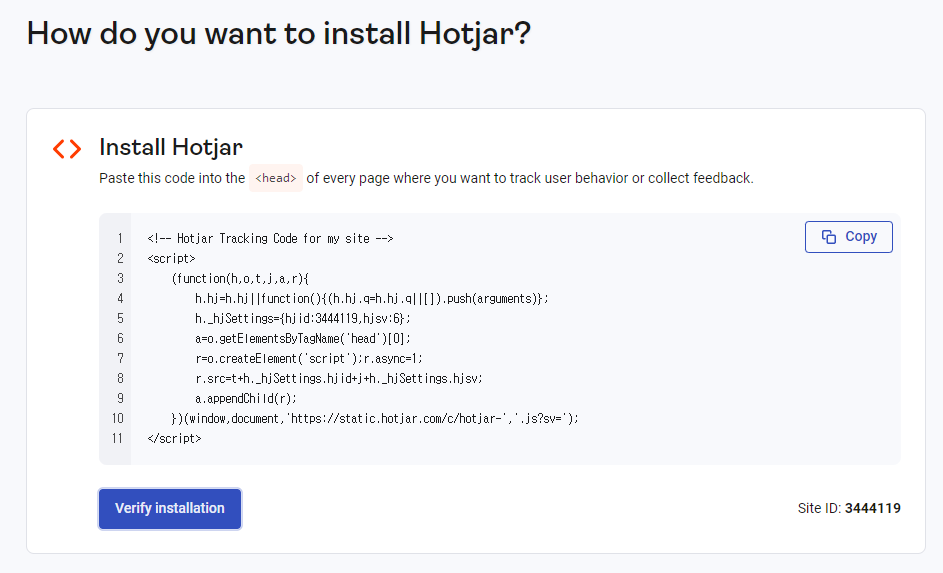Click the a.appendChild(r); line
This screenshot has width=943, height=573.
(x=246, y=398)
